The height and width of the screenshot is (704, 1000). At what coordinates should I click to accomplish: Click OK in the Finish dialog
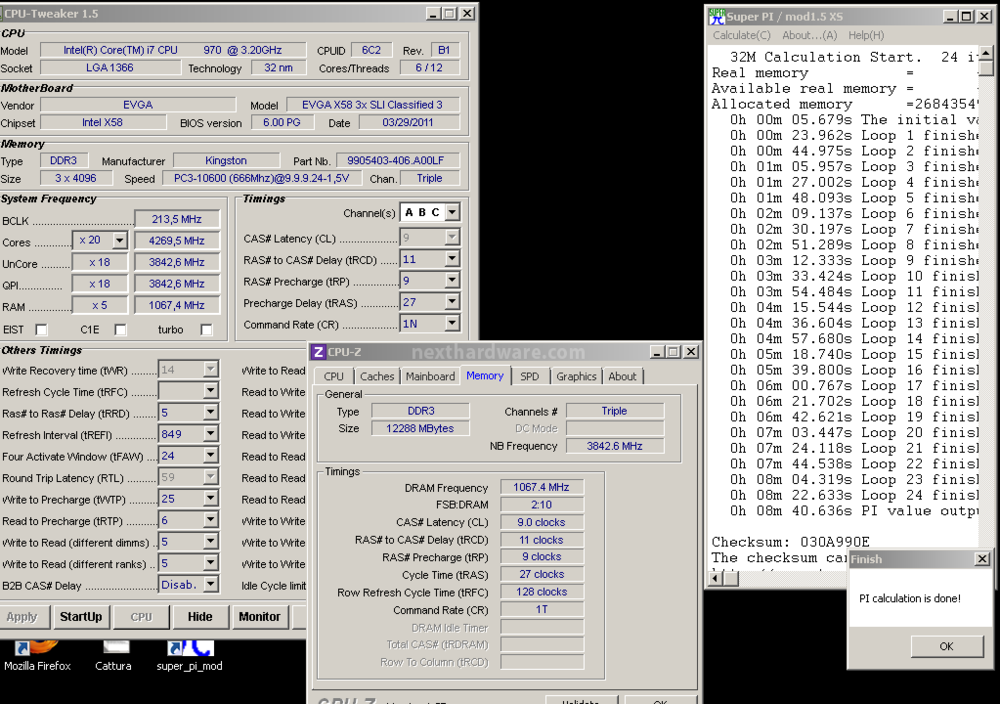tap(946, 646)
